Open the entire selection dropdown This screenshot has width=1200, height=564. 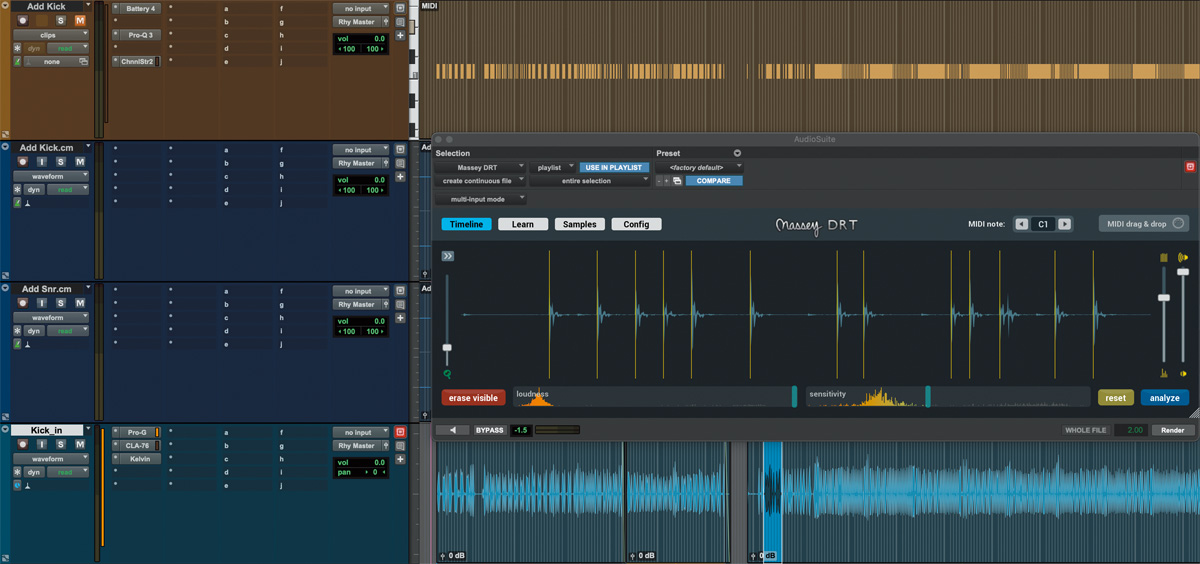point(590,181)
